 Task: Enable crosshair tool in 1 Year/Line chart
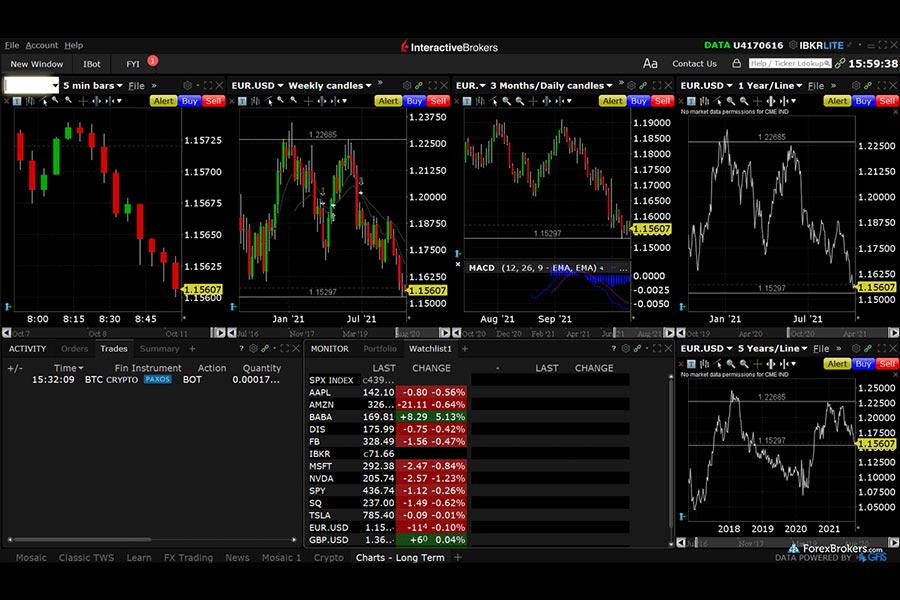[757, 101]
